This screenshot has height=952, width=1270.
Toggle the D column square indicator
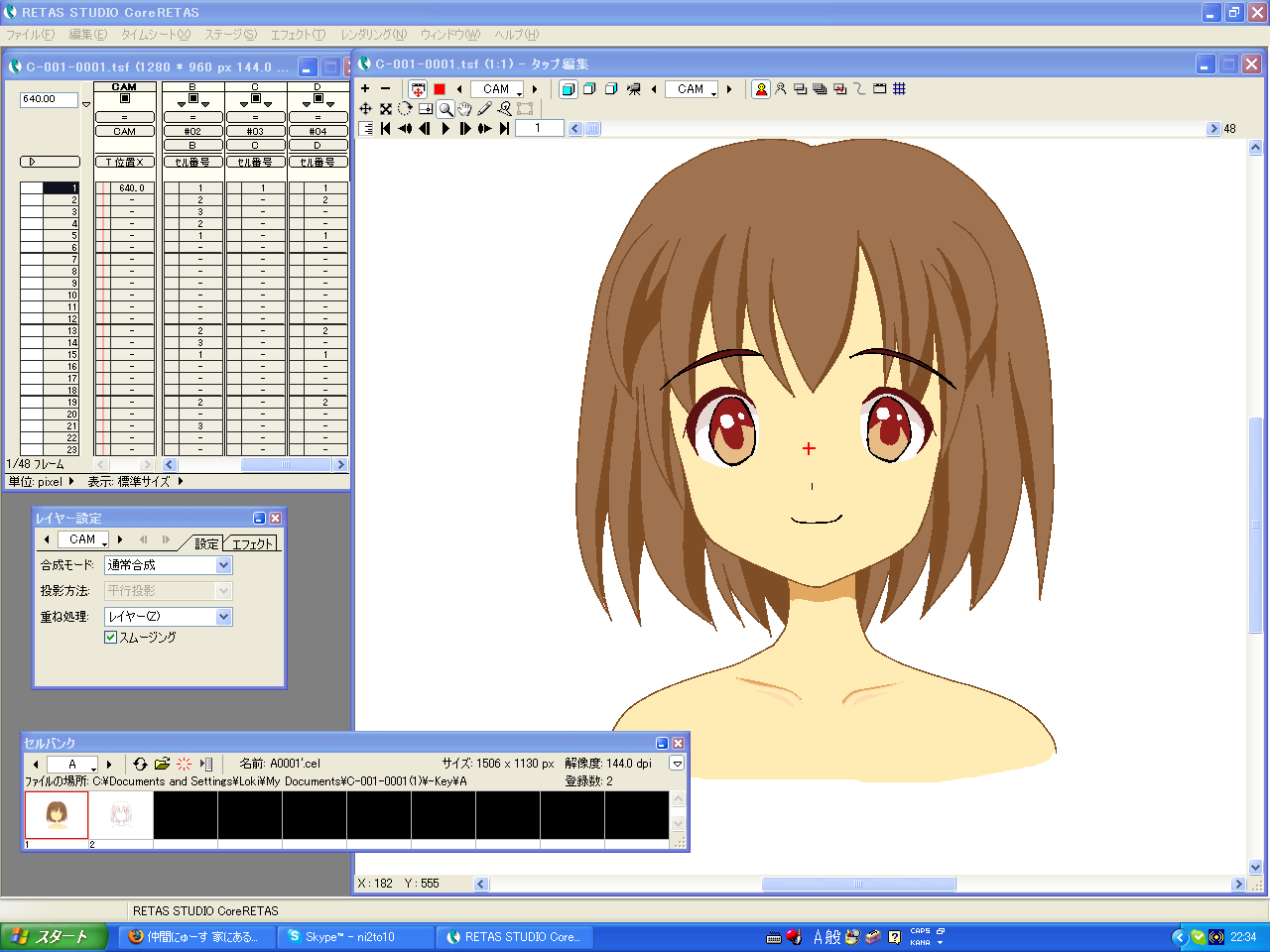click(x=317, y=99)
